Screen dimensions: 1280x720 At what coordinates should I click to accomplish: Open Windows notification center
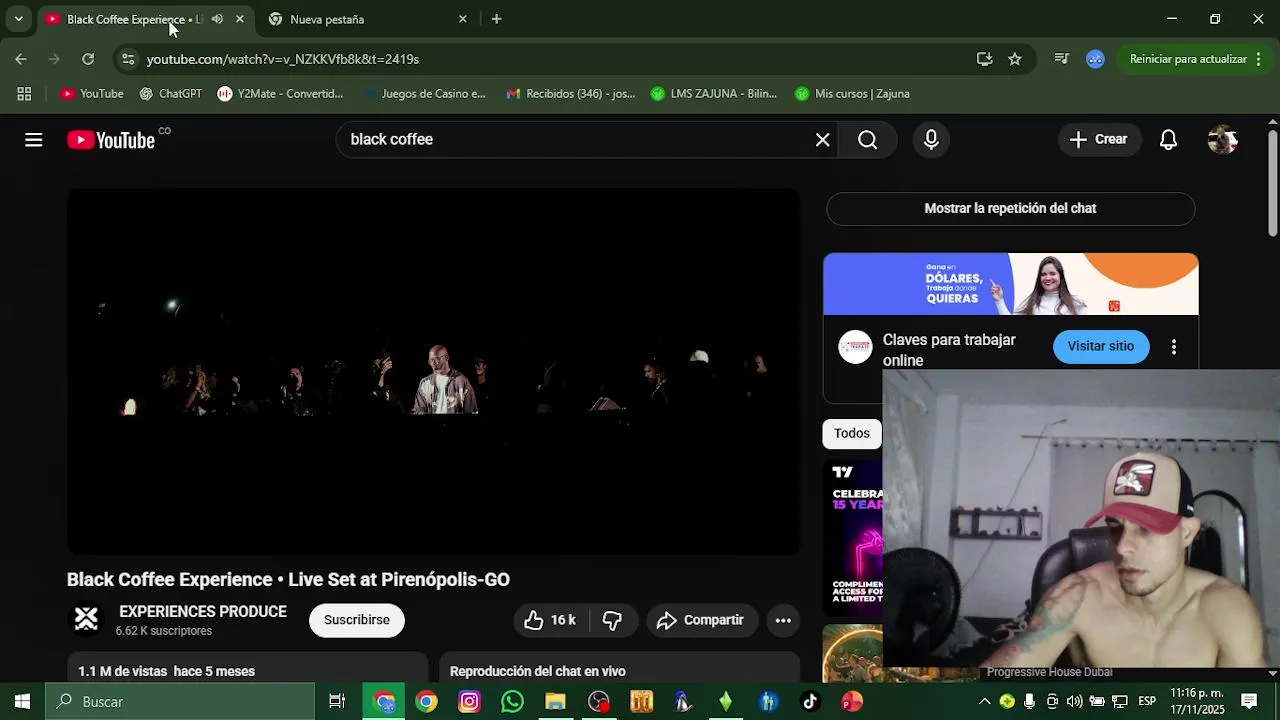point(1249,701)
